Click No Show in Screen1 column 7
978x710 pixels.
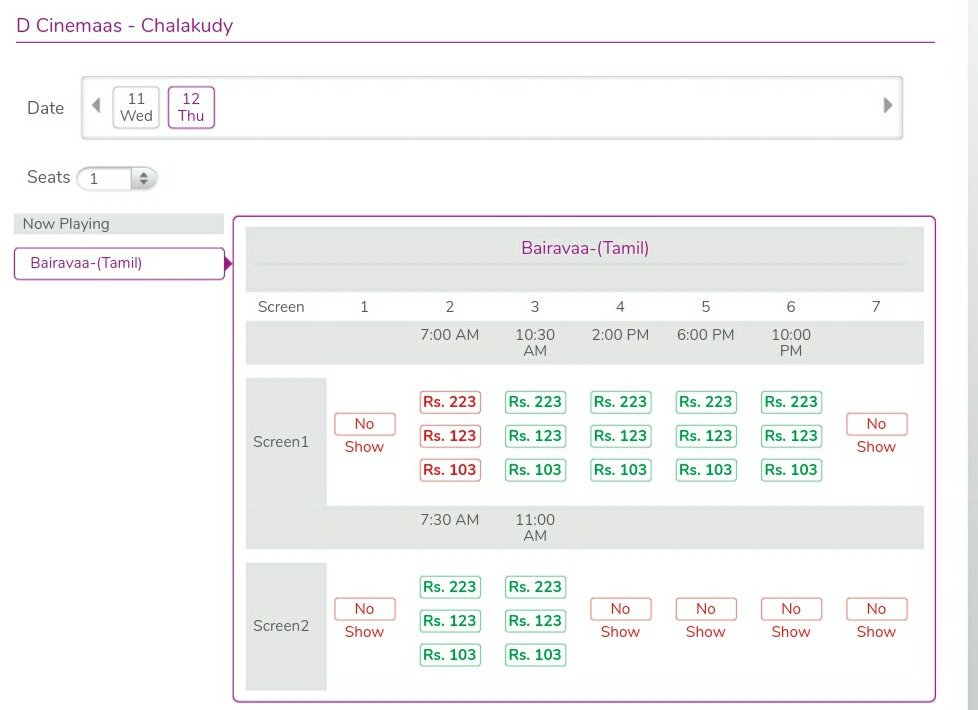876,435
